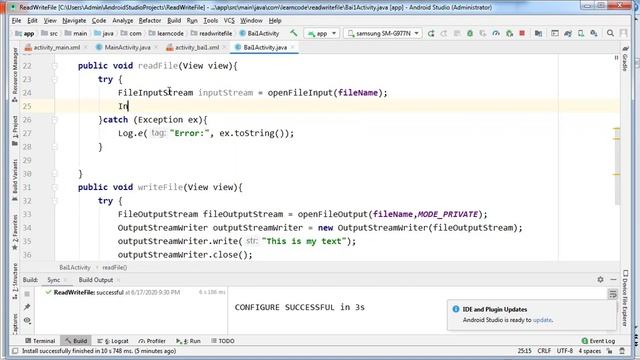Viewport: 640px width, 360px height.
Task: Select ReadWriteFile: successful build row
Action: pos(135,292)
